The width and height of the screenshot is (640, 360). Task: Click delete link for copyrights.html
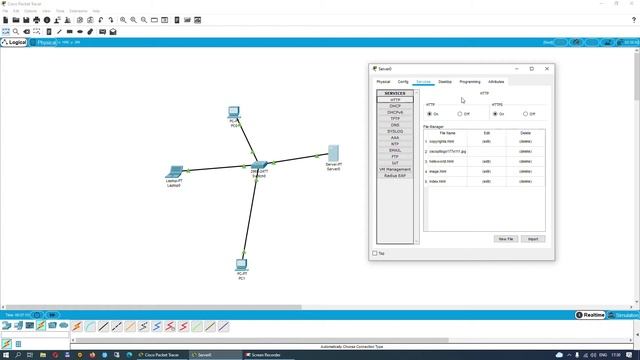point(525,141)
